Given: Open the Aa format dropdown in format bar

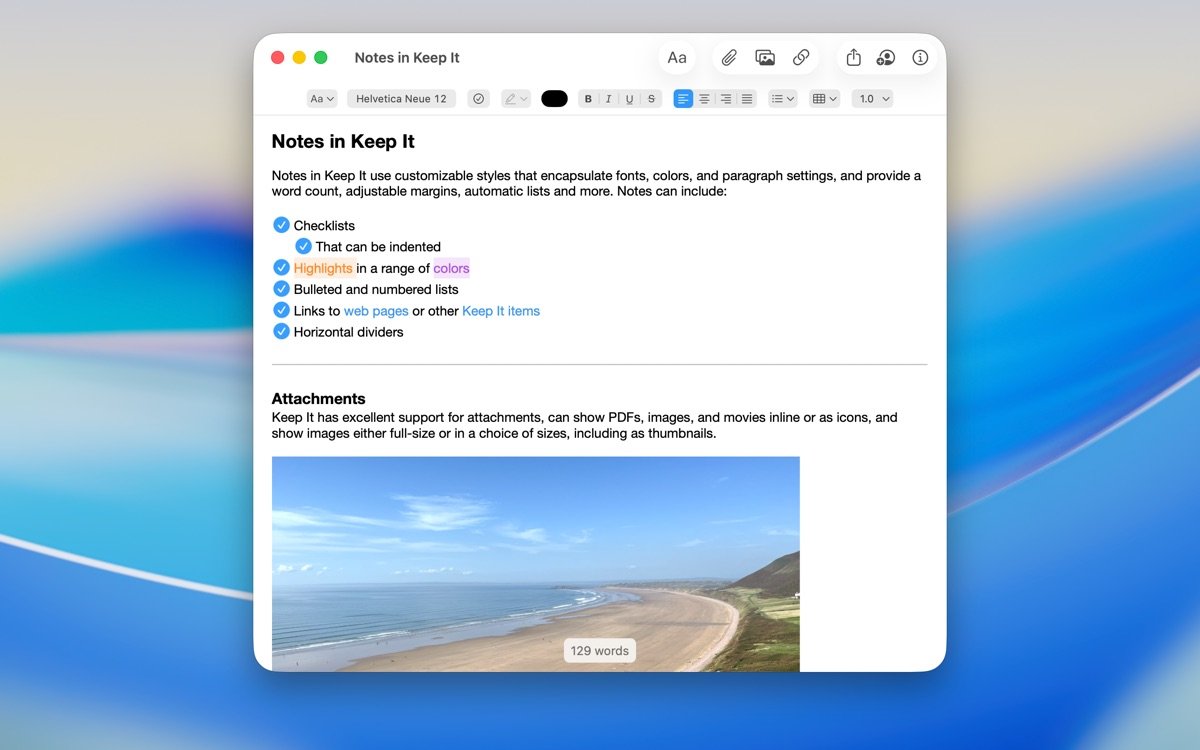Looking at the screenshot, I should tap(321, 98).
